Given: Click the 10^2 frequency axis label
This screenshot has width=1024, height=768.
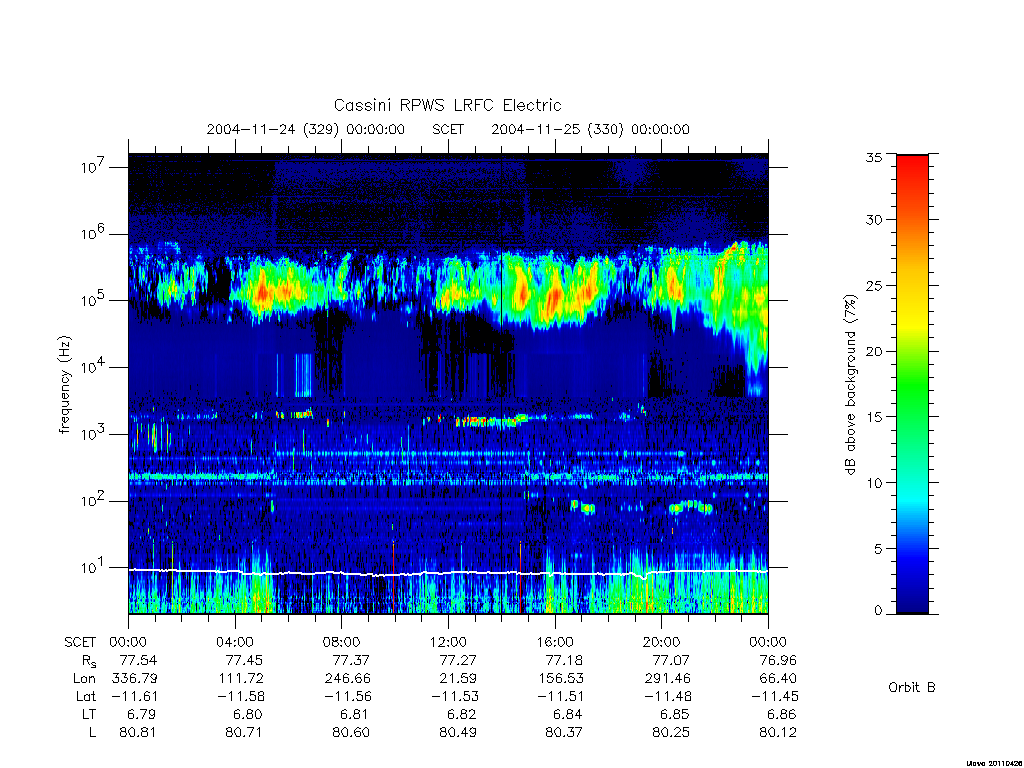Looking at the screenshot, I should (93, 501).
